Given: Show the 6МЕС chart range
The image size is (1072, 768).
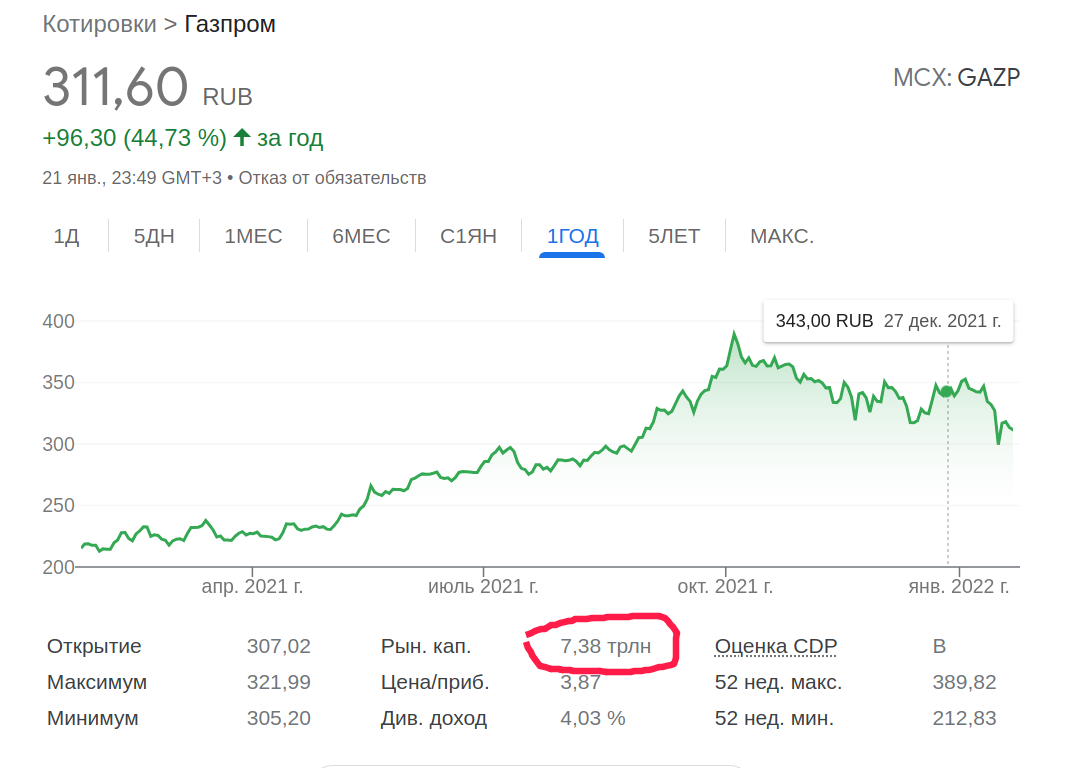Looking at the screenshot, I should tap(361, 236).
